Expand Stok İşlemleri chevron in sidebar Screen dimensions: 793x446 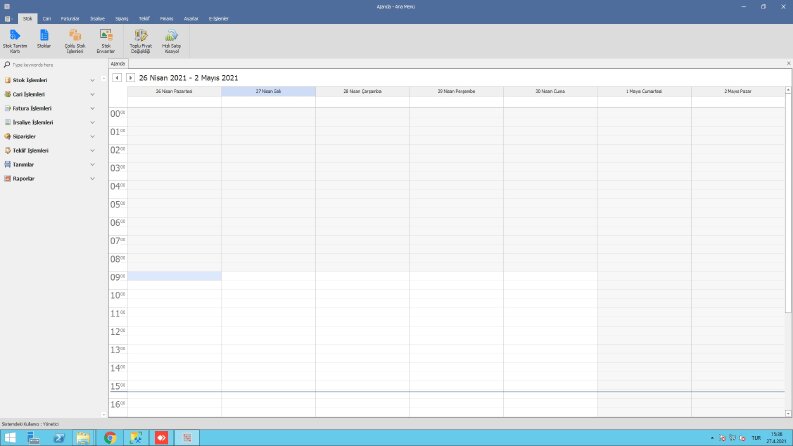(93, 80)
